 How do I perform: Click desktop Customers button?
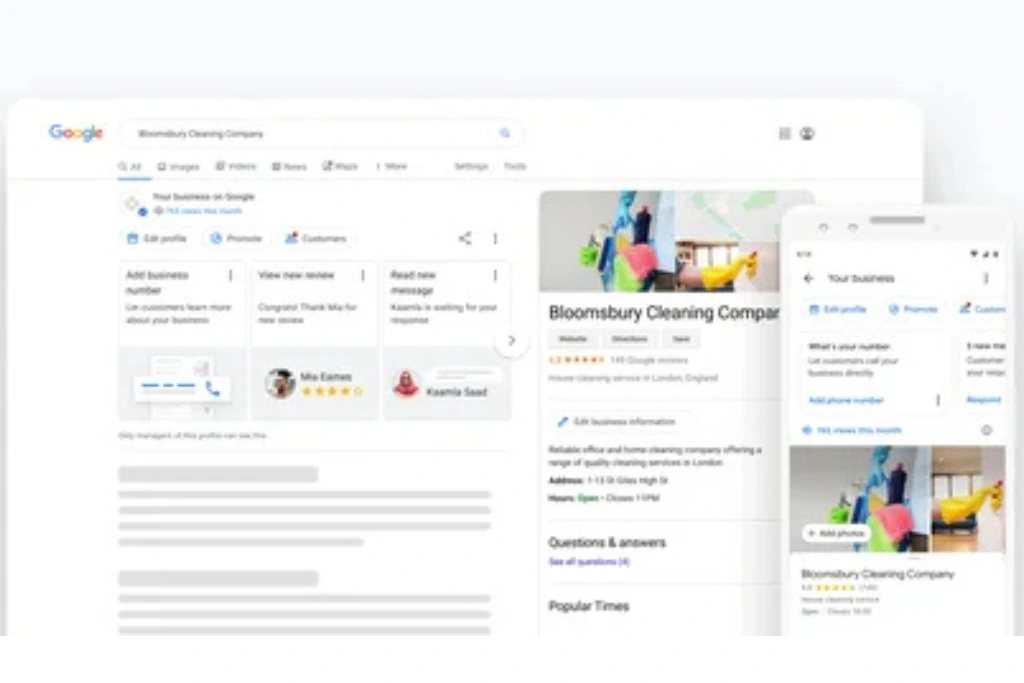(315, 238)
